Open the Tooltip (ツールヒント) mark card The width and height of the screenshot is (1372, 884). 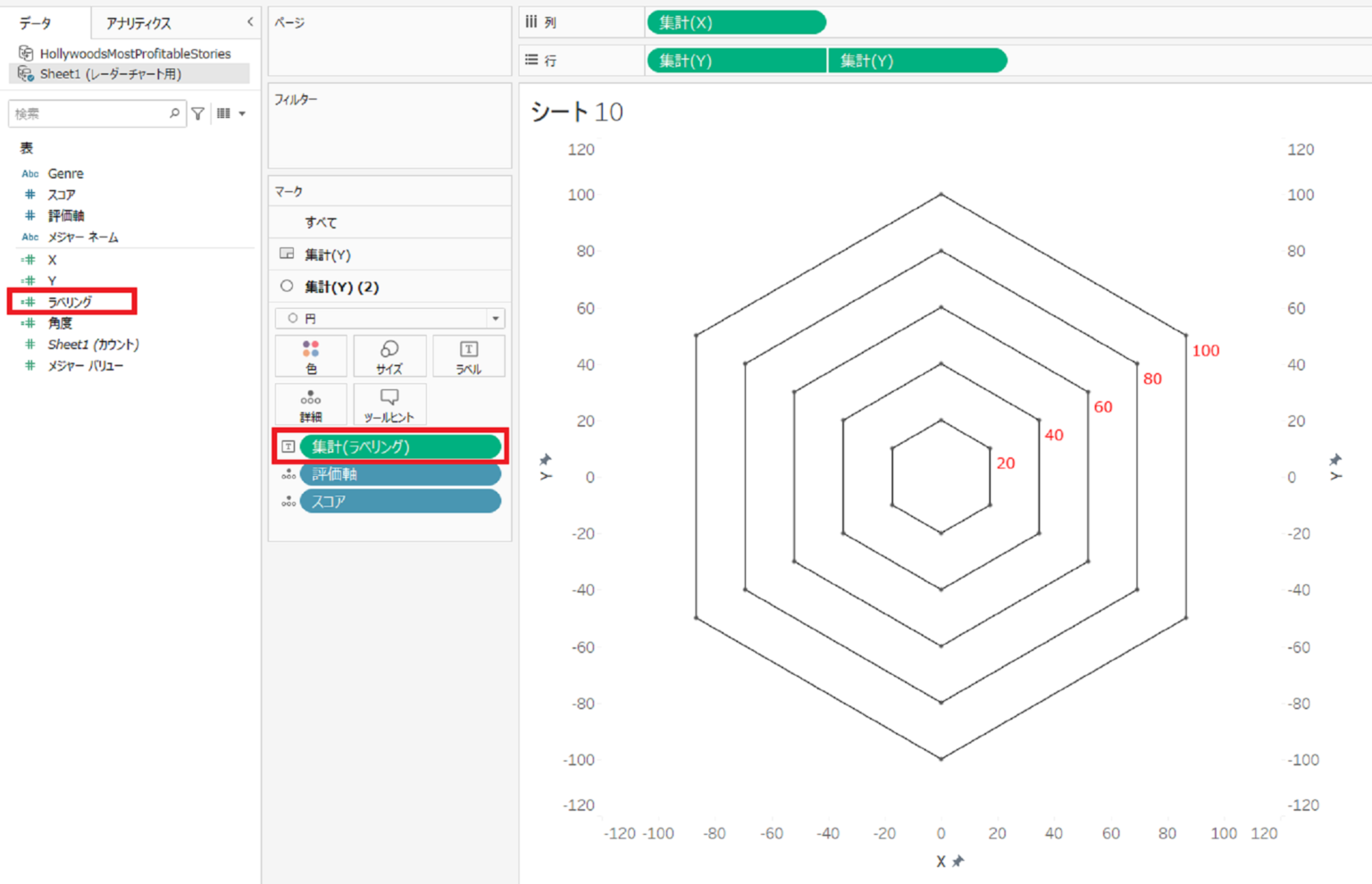coord(389,404)
